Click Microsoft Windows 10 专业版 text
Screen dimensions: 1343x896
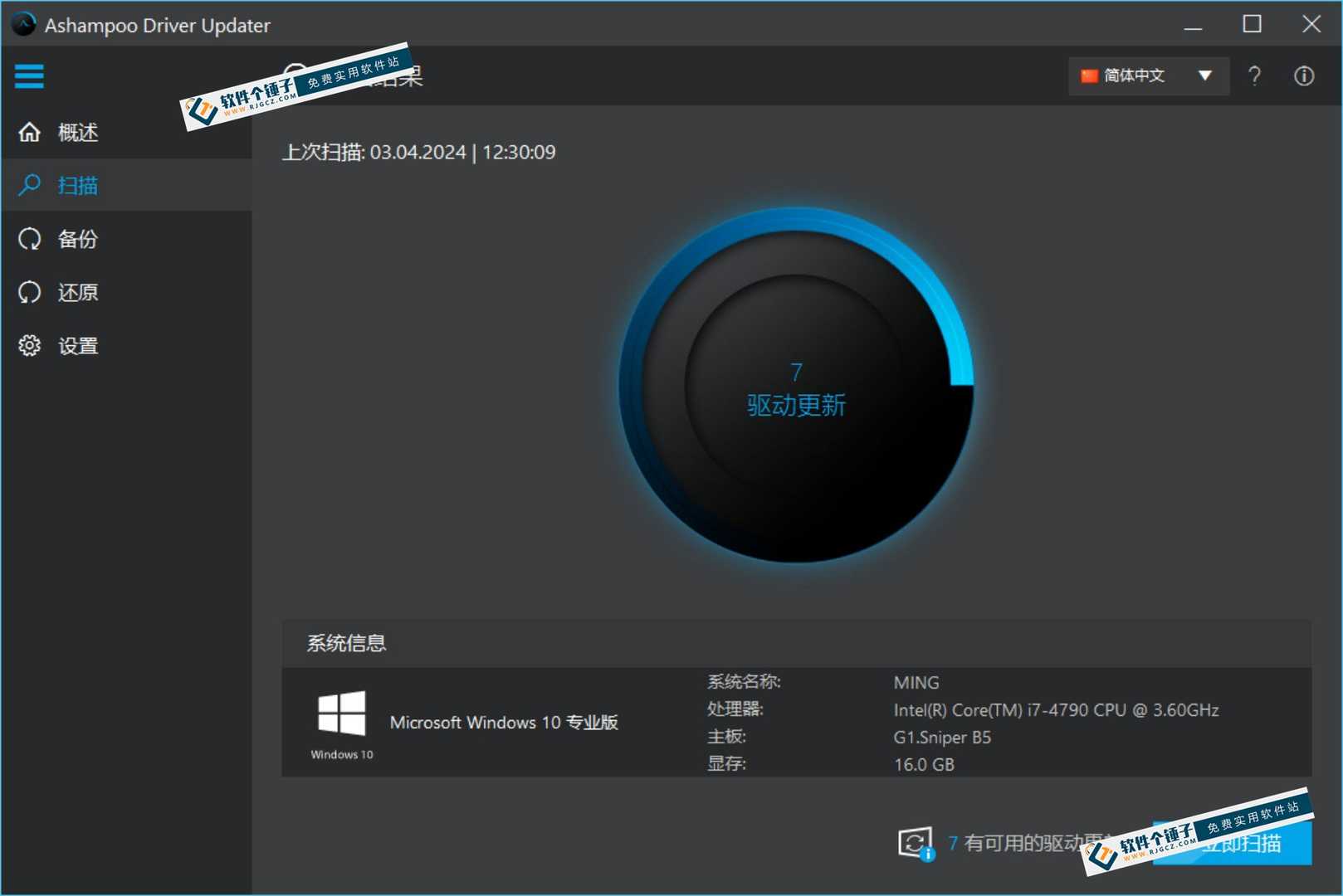tap(504, 723)
